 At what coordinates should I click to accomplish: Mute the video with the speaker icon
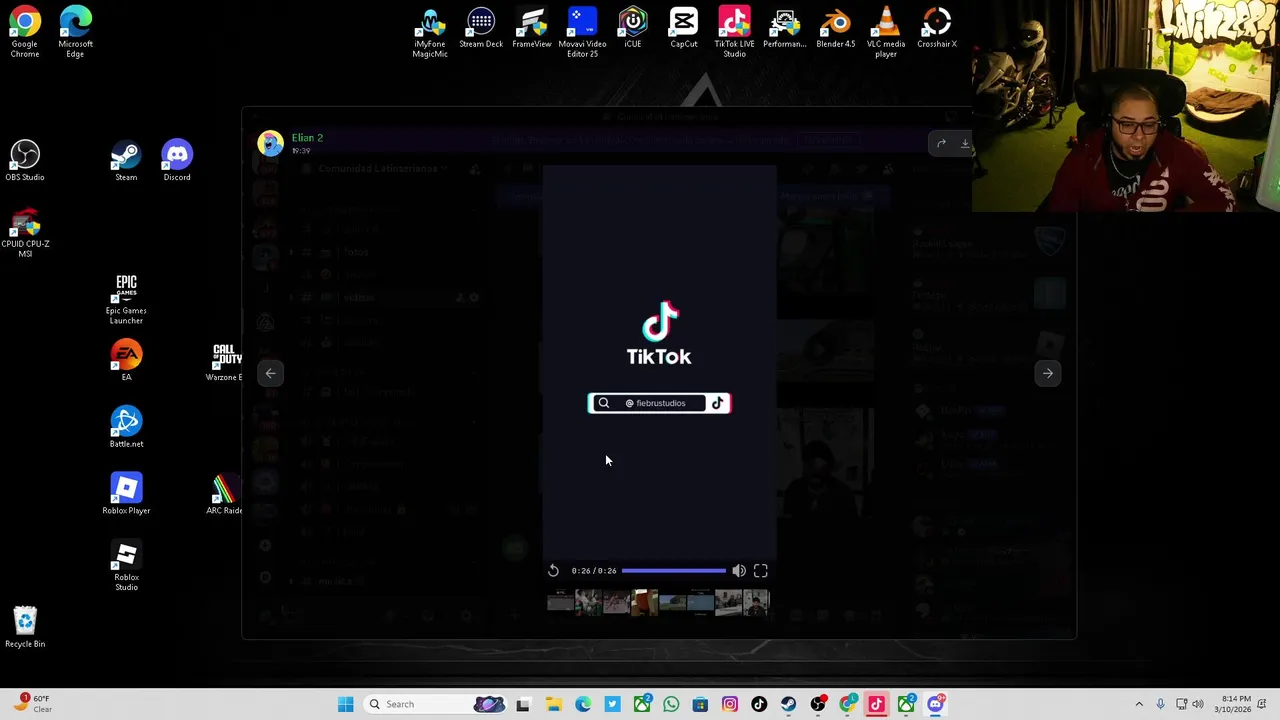click(x=738, y=570)
